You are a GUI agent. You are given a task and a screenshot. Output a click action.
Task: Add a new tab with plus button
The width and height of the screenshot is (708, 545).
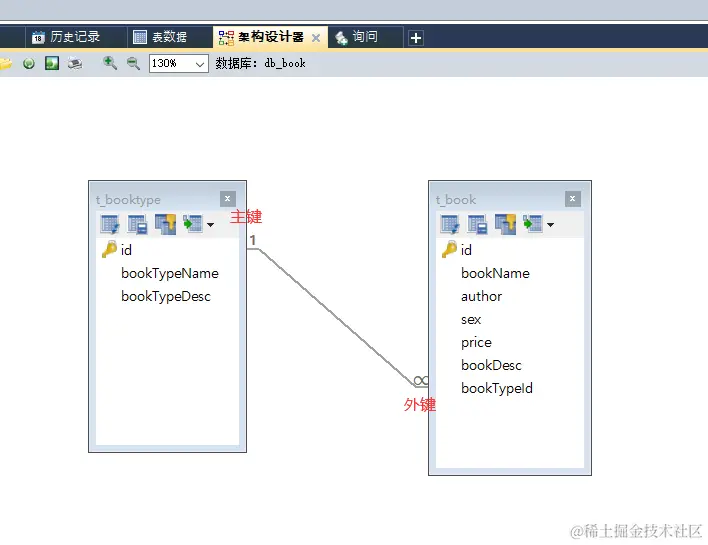click(416, 38)
